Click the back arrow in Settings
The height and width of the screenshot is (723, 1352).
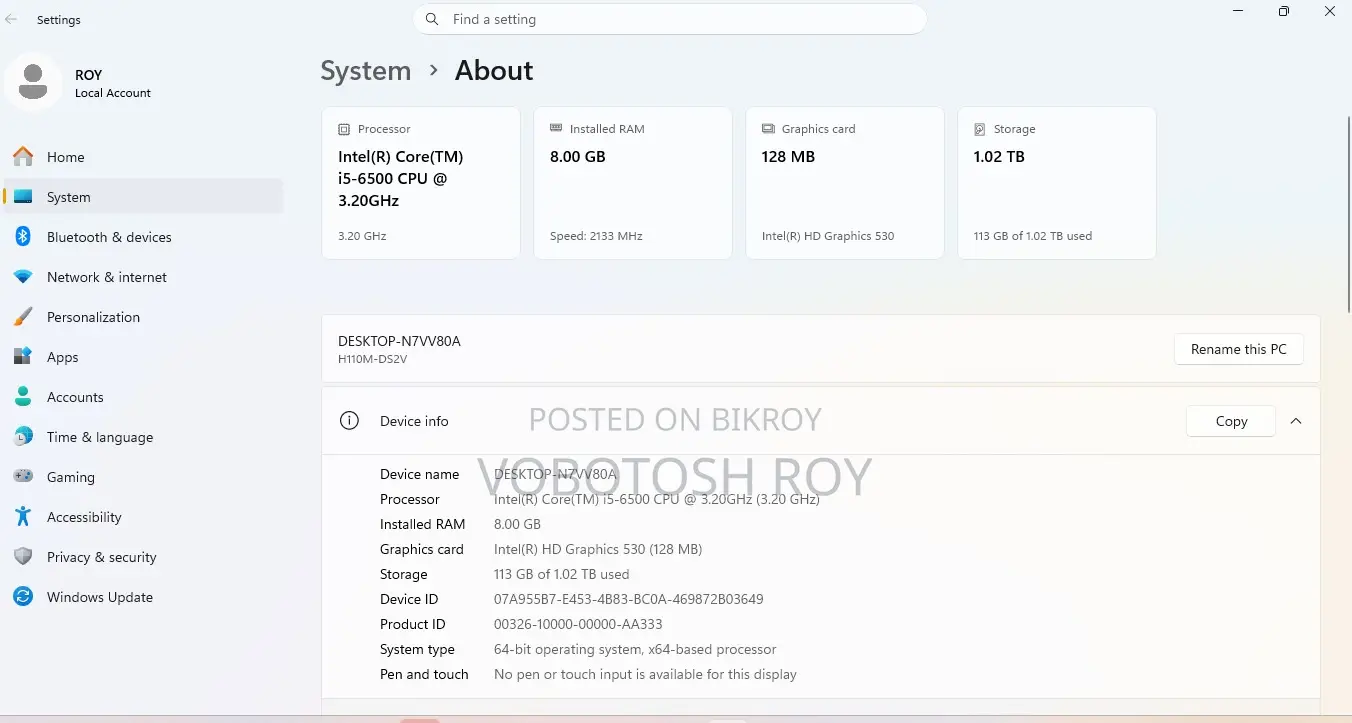pyautogui.click(x=11, y=19)
